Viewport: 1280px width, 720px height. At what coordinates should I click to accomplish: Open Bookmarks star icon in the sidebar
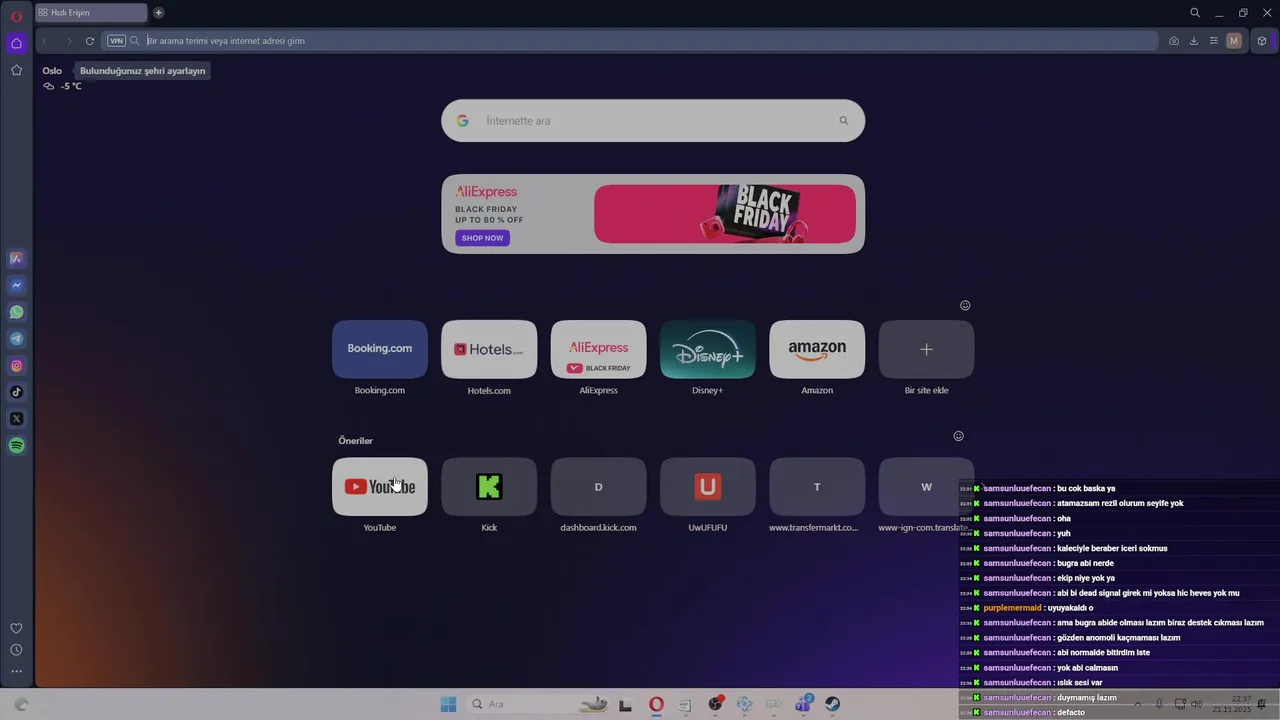tap(16, 70)
